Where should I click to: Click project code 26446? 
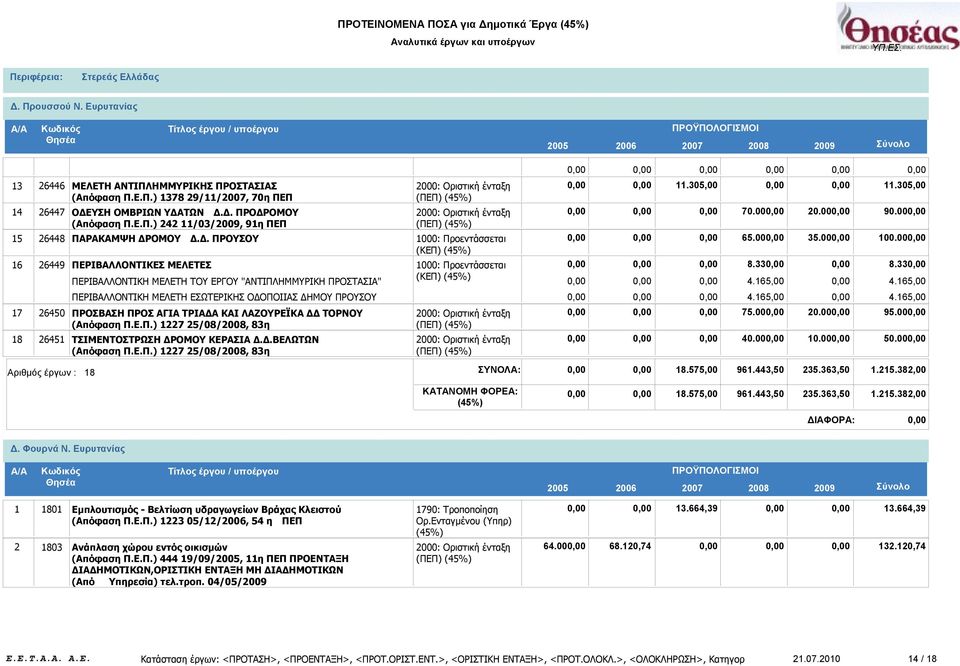point(51,186)
